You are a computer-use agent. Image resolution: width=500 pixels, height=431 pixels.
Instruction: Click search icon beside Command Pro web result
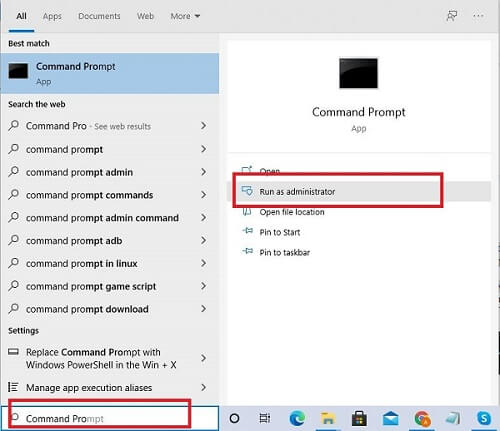(13, 126)
